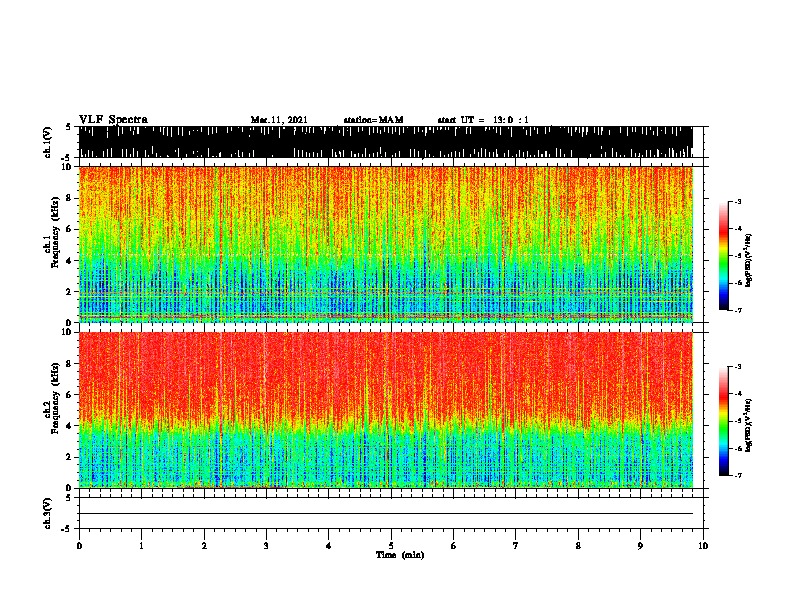Click the ch.1 spectrogram color bar
792x612 pixels.
tap(724, 256)
